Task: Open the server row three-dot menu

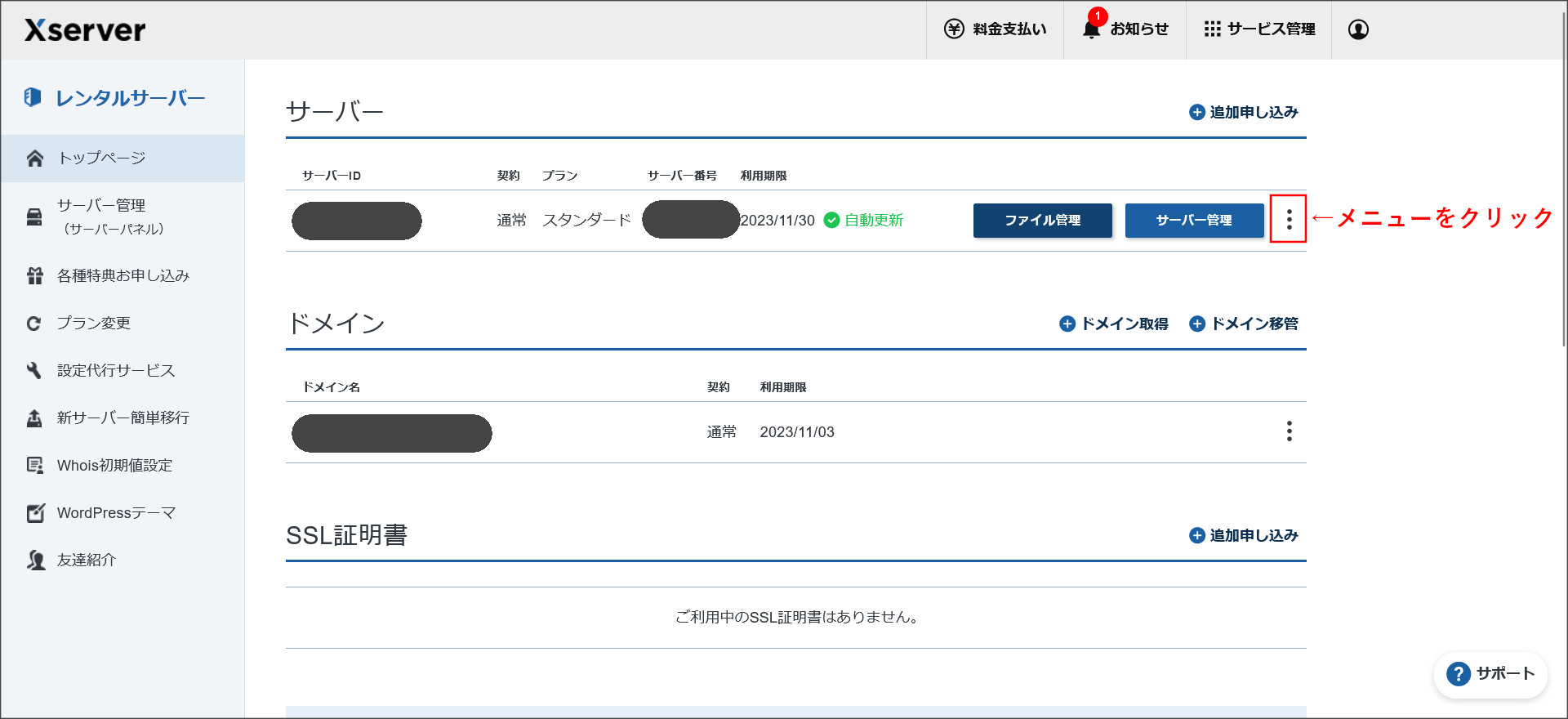Action: (1289, 219)
